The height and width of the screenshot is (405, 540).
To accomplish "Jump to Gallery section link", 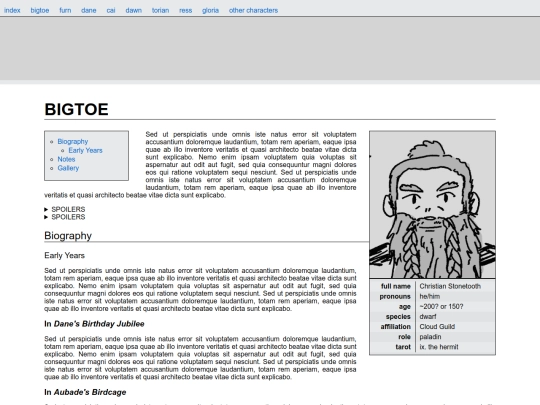I will [x=68, y=168].
